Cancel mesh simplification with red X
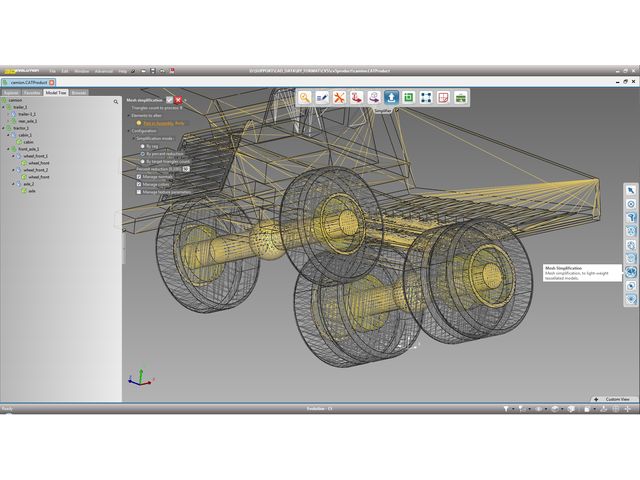The width and height of the screenshot is (640, 480). click(x=179, y=101)
